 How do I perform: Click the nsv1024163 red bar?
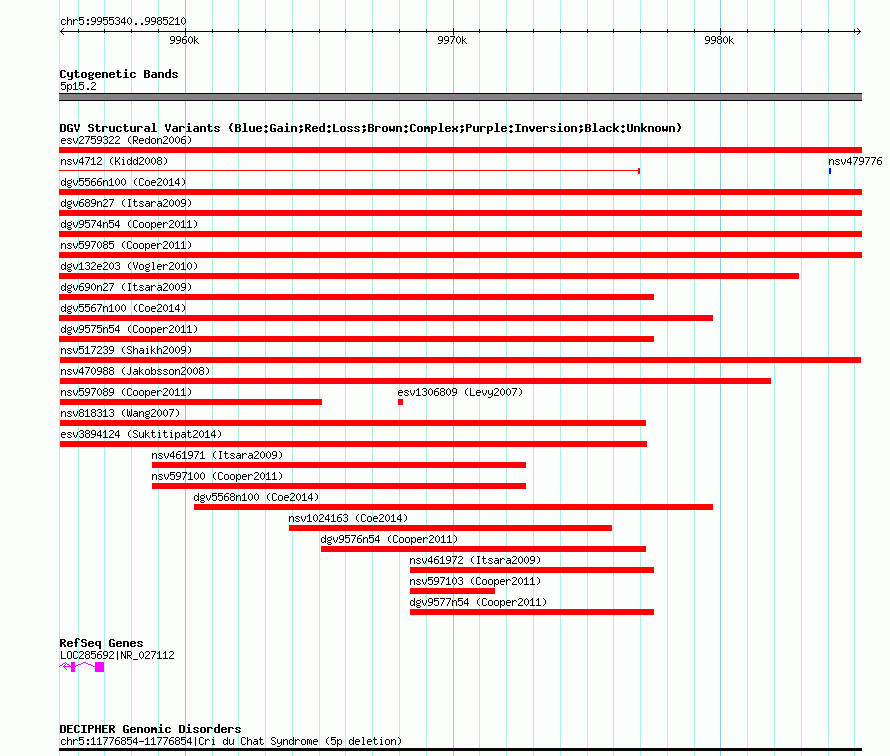(450, 528)
